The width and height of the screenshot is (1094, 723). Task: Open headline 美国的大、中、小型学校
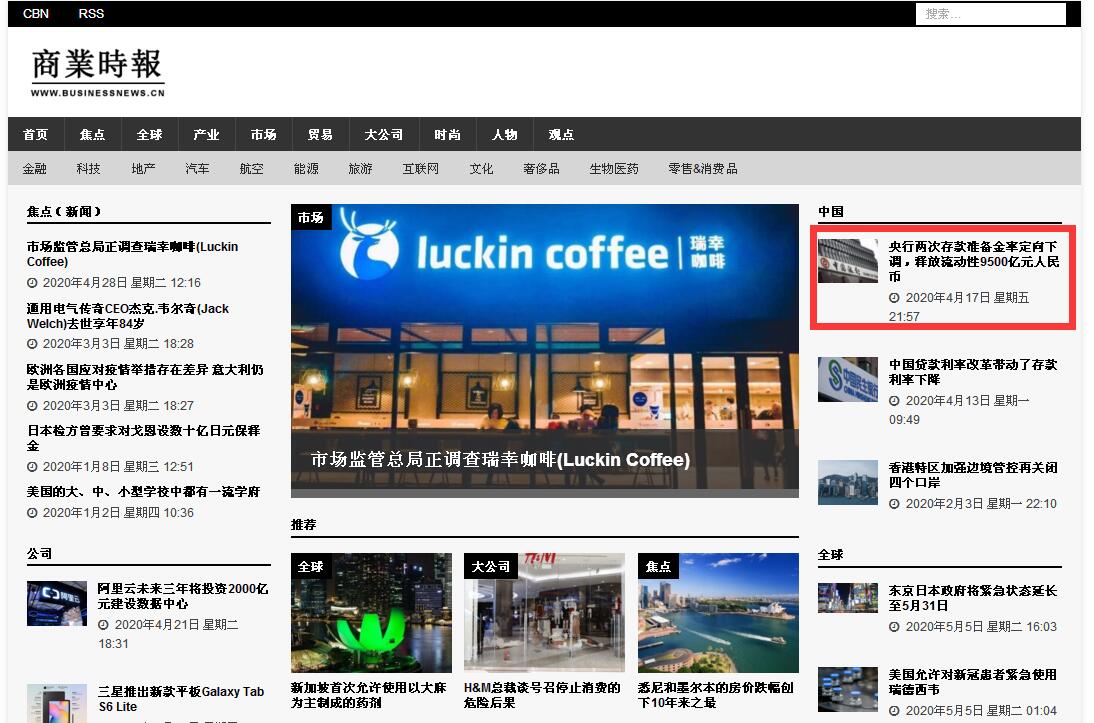tap(143, 491)
